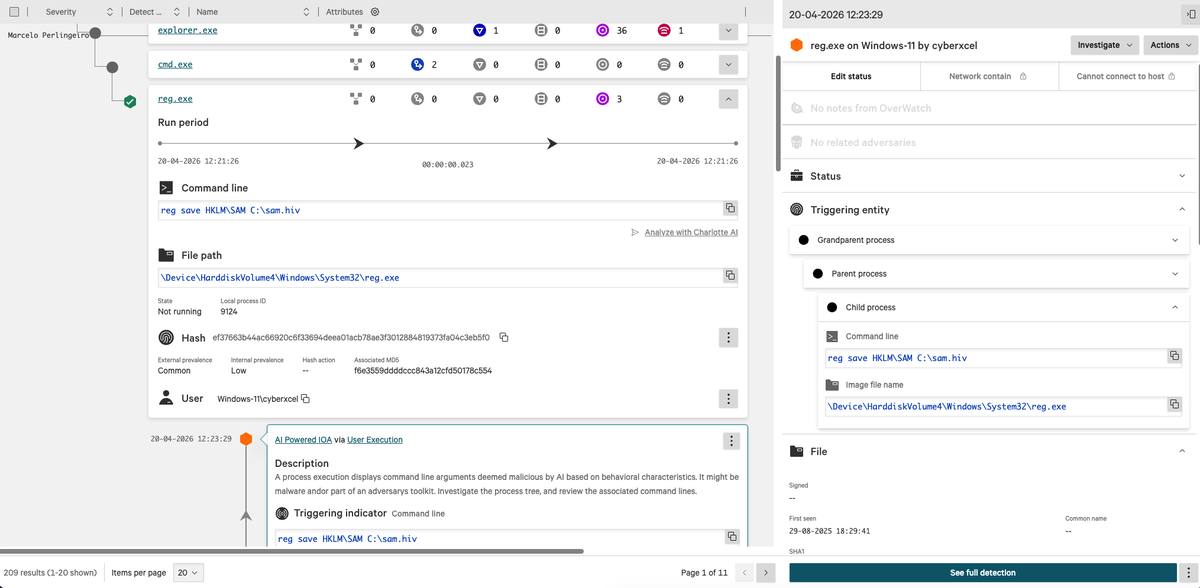Viewport: 1200px width, 588px height.
Task: Click cmd.exe blue icon showing 2
Action: coord(418,65)
